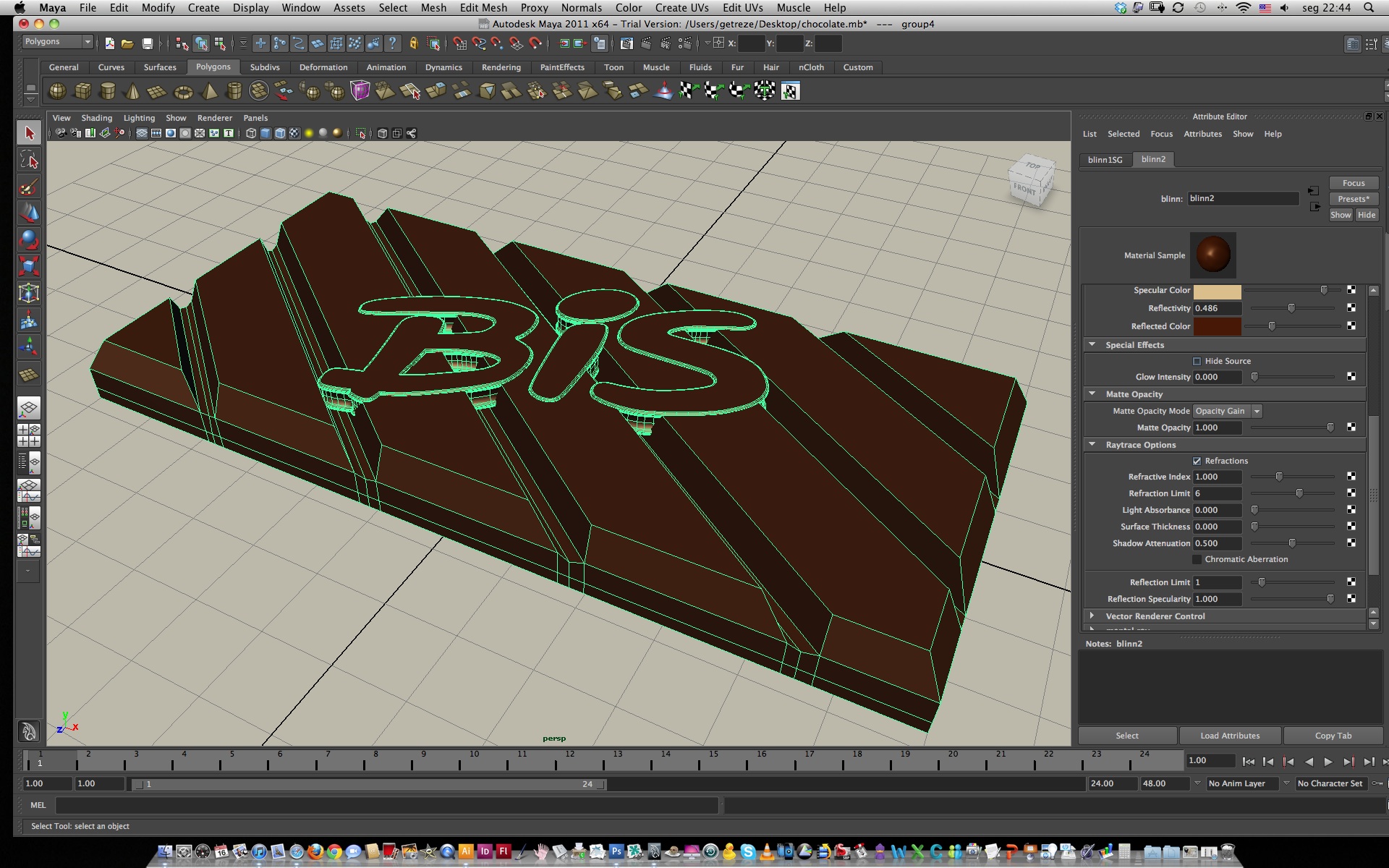
Task: Switch to the Rendering shelf tab
Action: coord(501,67)
